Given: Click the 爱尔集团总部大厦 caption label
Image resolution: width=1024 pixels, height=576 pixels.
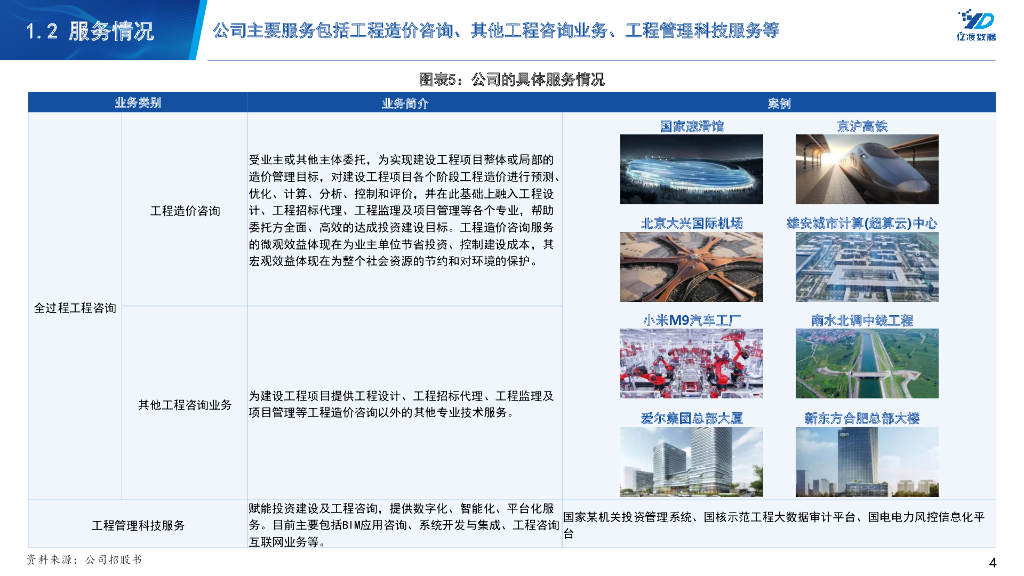Looking at the screenshot, I should (692, 418).
